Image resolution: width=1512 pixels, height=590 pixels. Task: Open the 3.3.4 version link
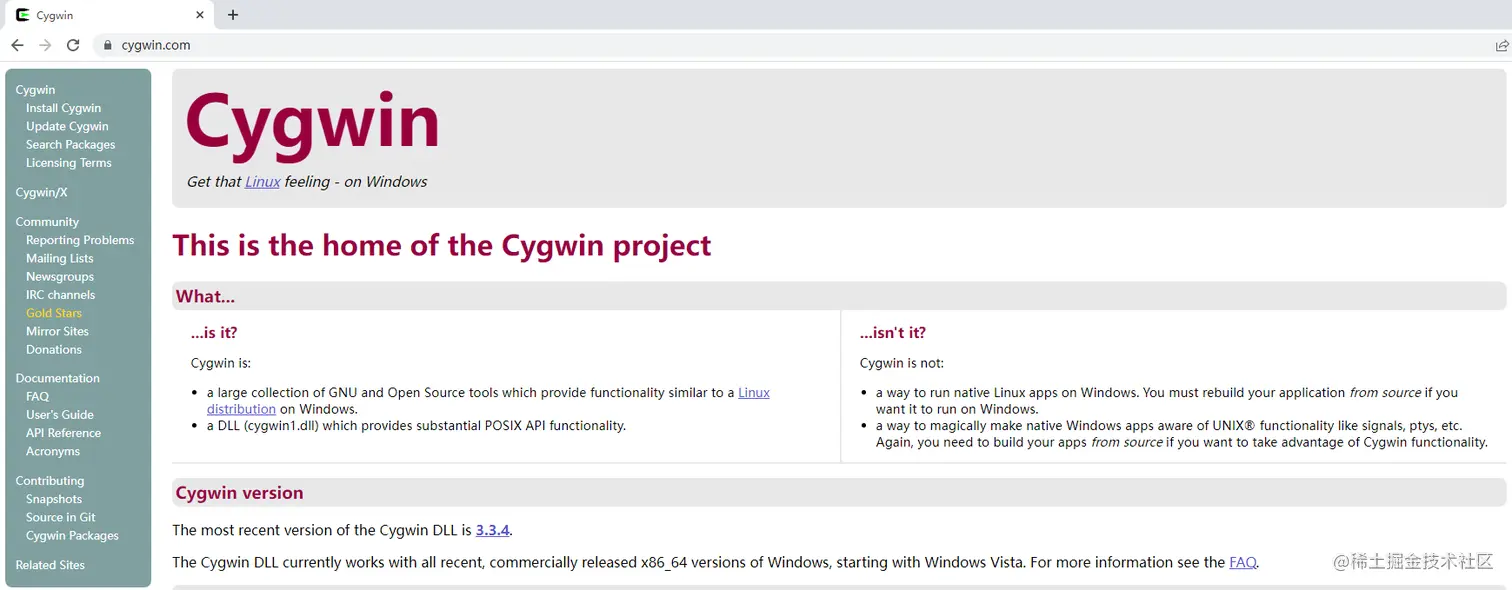click(492, 530)
